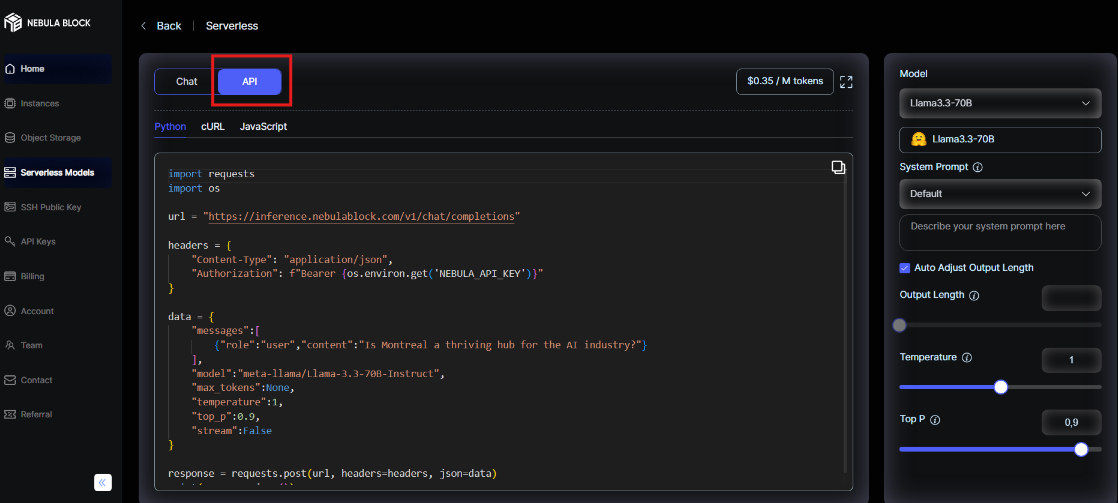Open API Keys in the sidebar
Image resolution: width=1118 pixels, height=503 pixels.
click(37, 241)
